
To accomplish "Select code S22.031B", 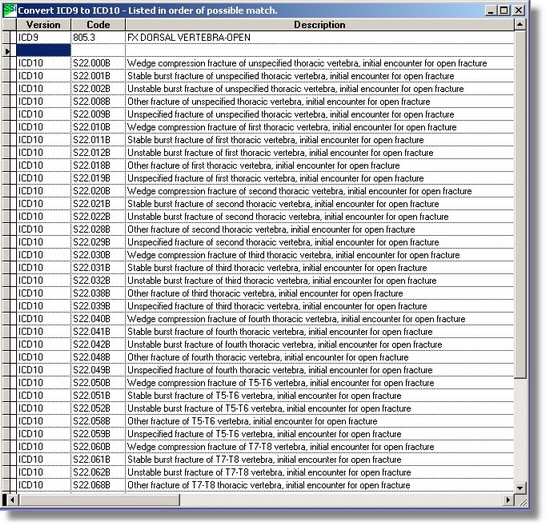I will tap(98, 268).
